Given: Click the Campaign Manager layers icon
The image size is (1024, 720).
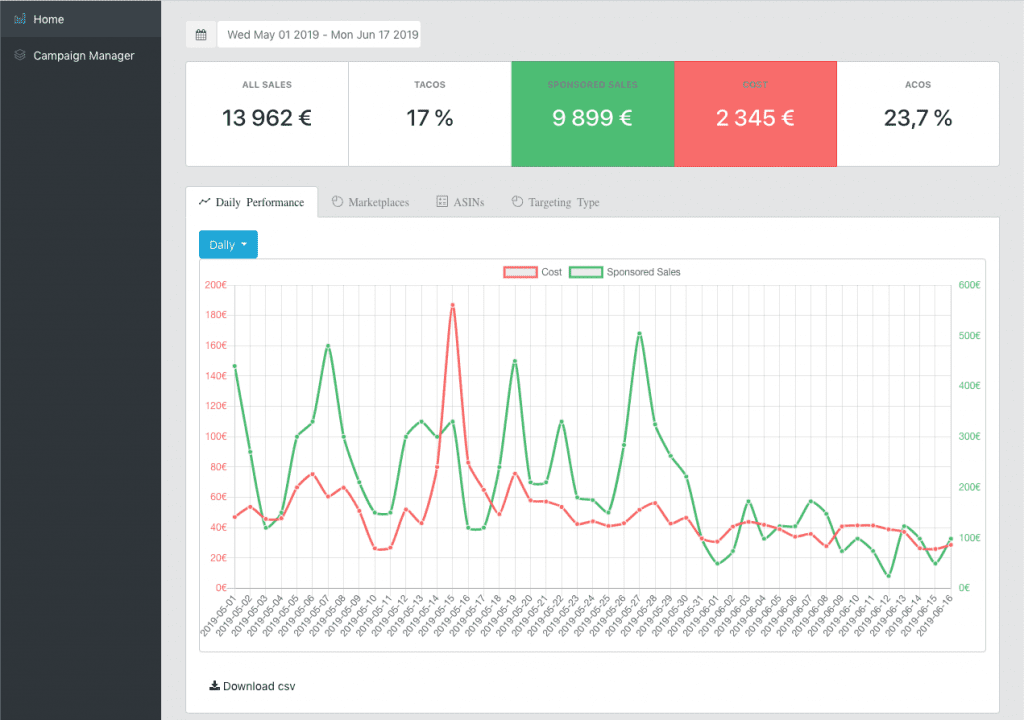Looking at the screenshot, I should click(19, 56).
